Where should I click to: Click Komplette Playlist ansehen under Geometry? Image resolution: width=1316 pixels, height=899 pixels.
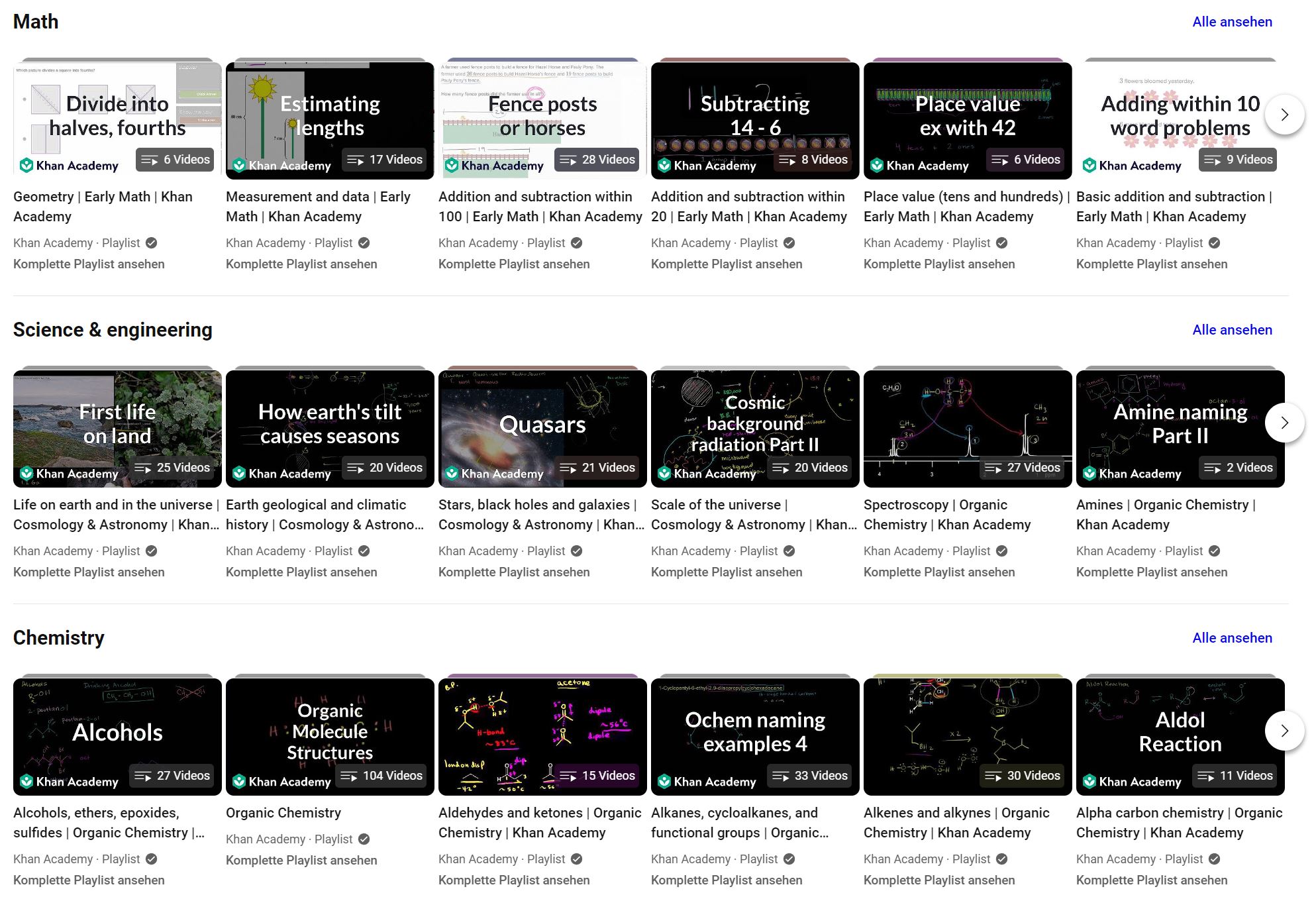89,264
